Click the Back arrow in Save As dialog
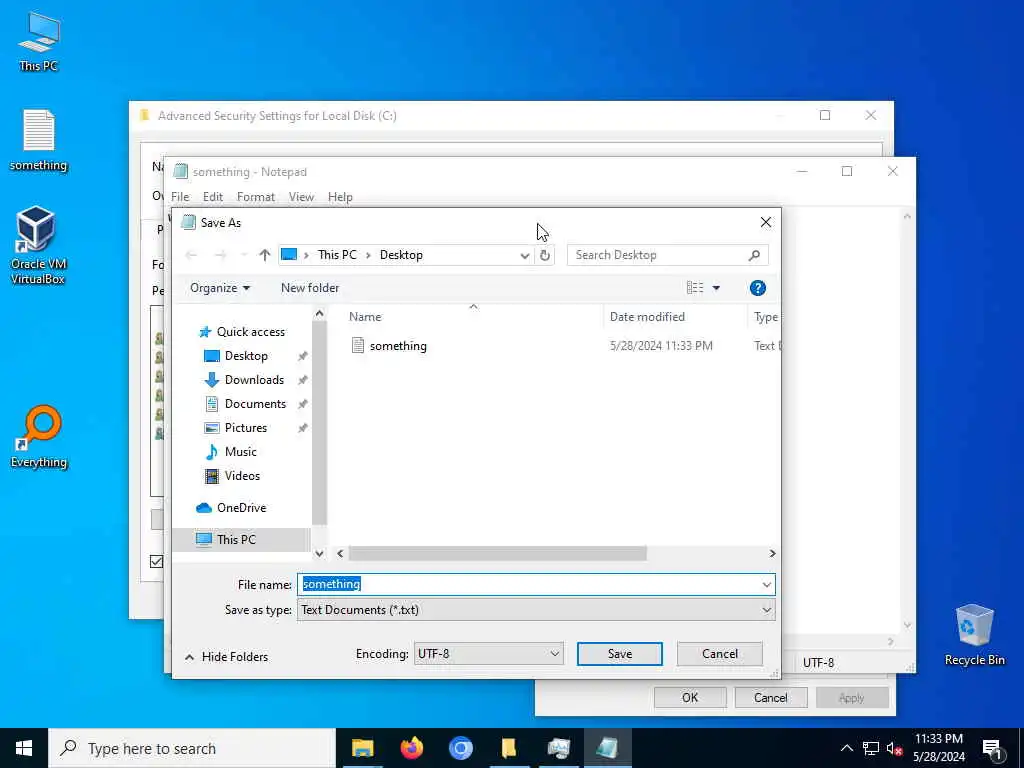 coord(191,255)
